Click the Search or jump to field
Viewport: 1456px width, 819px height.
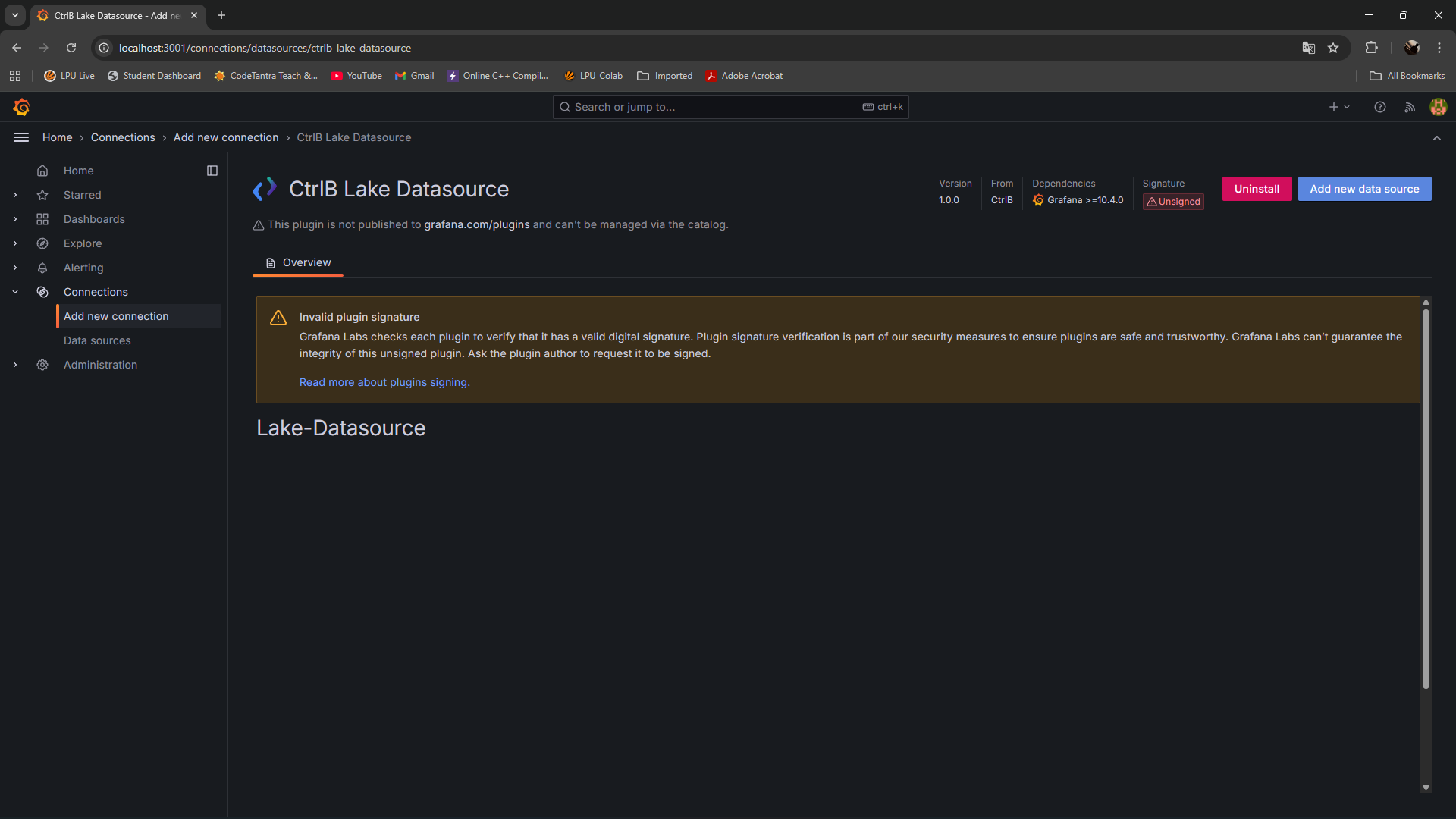pos(713,107)
